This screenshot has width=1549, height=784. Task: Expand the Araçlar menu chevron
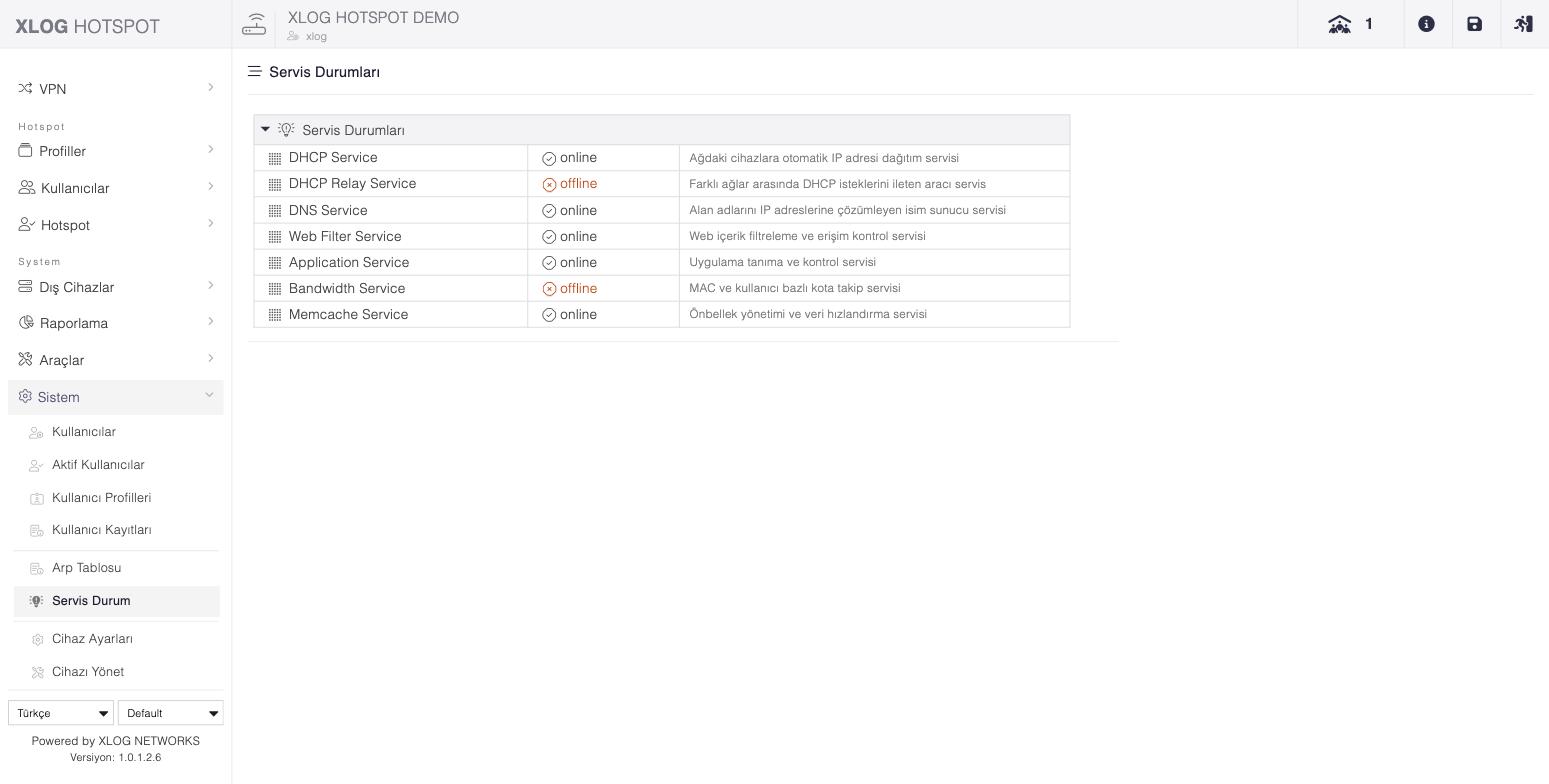pyautogui.click(x=210, y=359)
